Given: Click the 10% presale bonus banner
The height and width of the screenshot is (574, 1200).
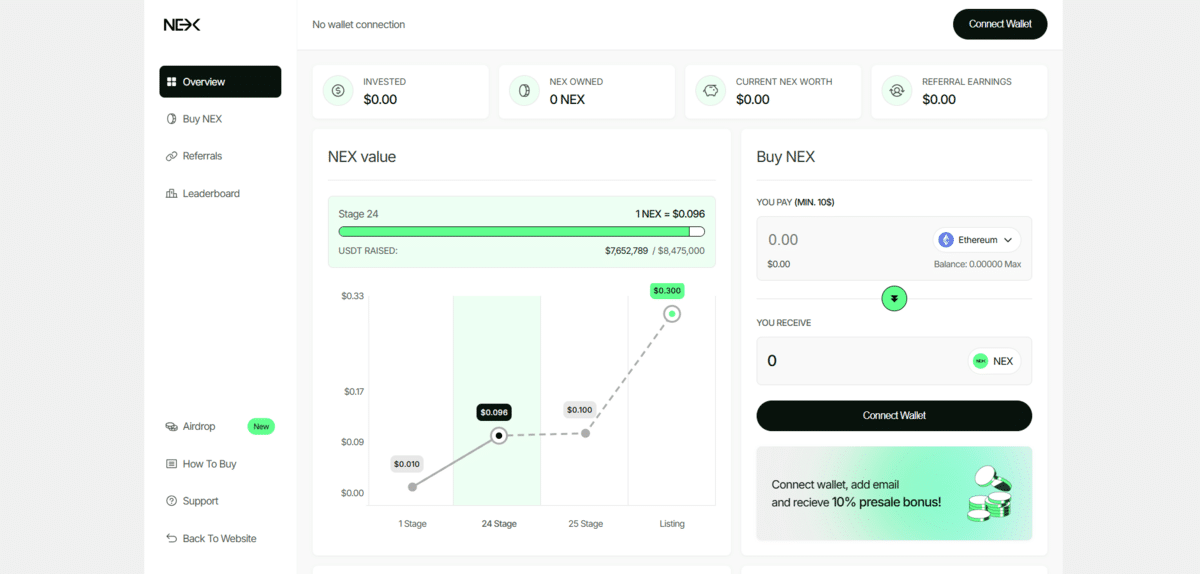Looking at the screenshot, I should (x=894, y=493).
